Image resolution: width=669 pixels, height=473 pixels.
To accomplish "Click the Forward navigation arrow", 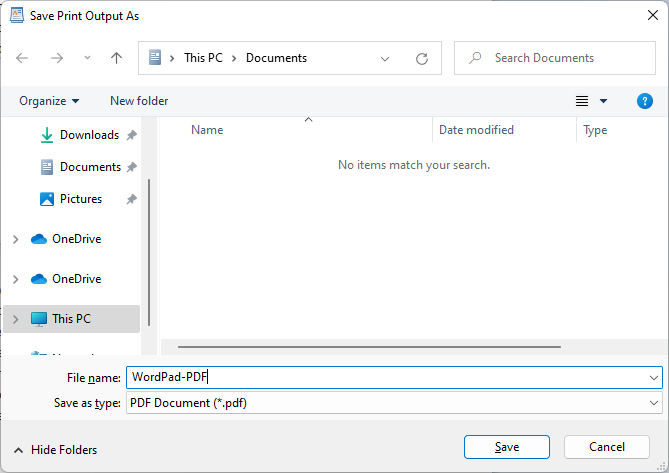I will [57, 58].
